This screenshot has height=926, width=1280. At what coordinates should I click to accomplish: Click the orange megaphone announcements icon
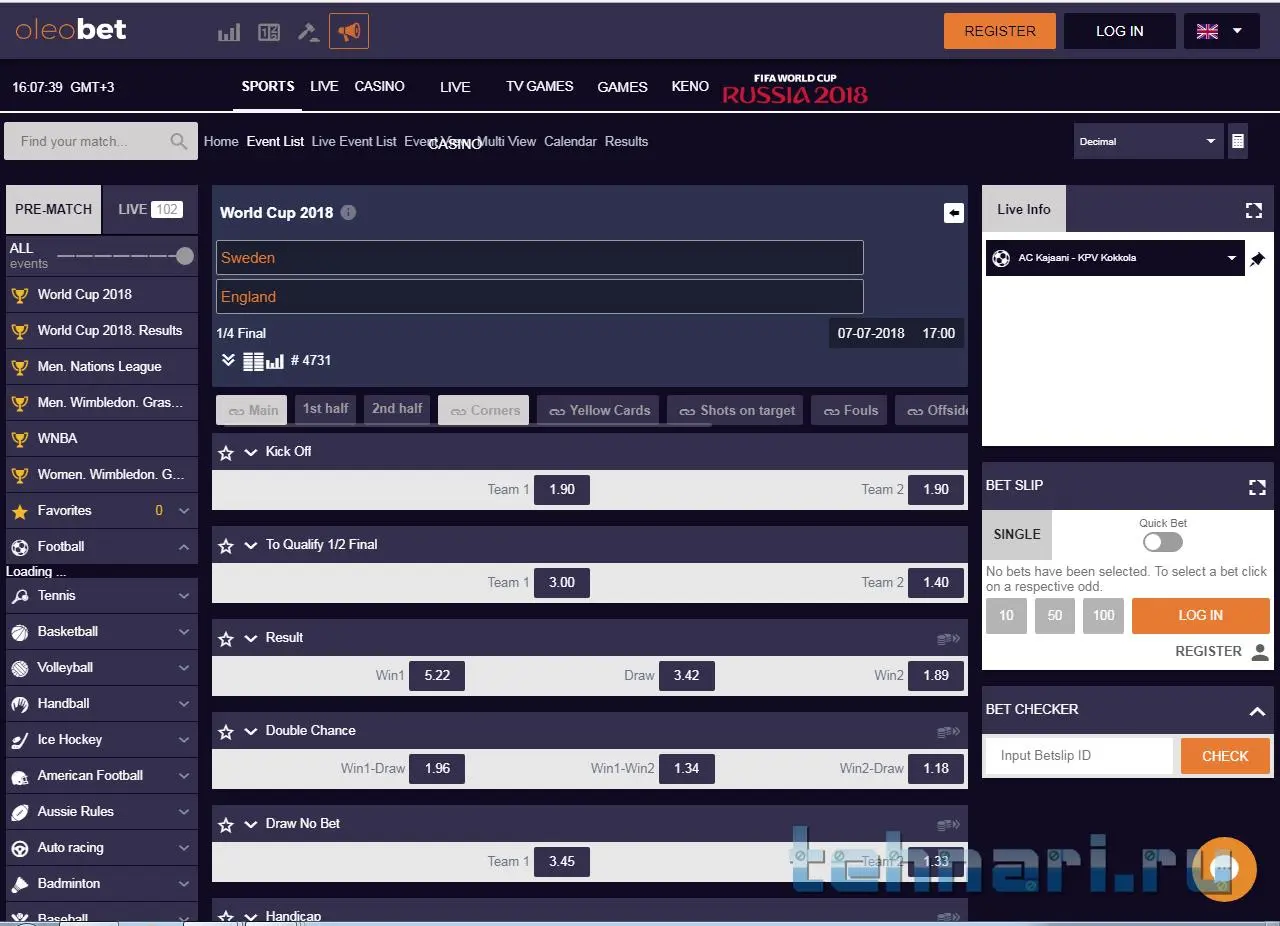(x=349, y=32)
